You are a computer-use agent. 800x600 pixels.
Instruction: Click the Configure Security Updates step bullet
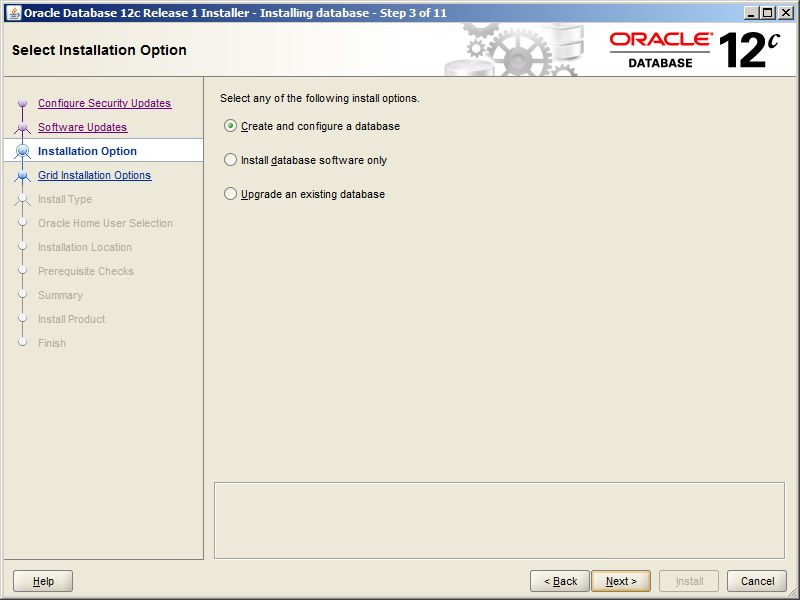(x=22, y=103)
